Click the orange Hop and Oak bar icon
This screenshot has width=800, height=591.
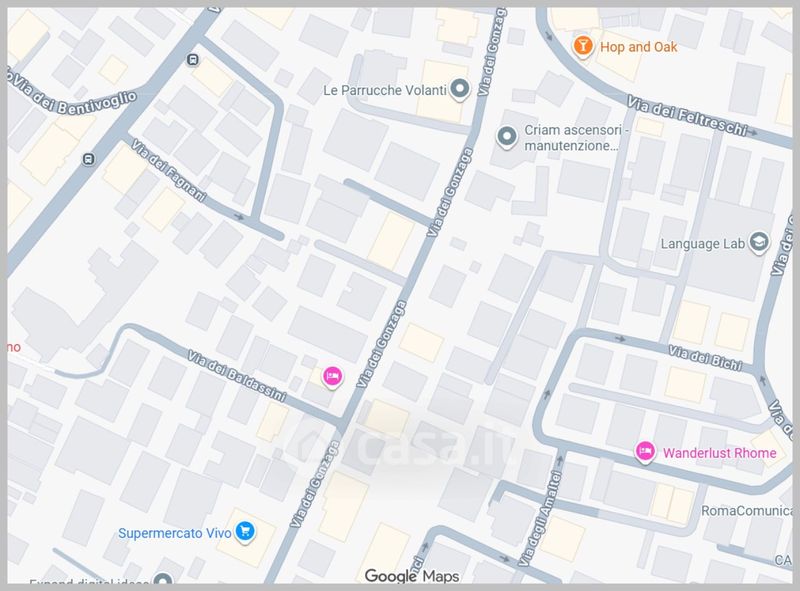tap(583, 46)
